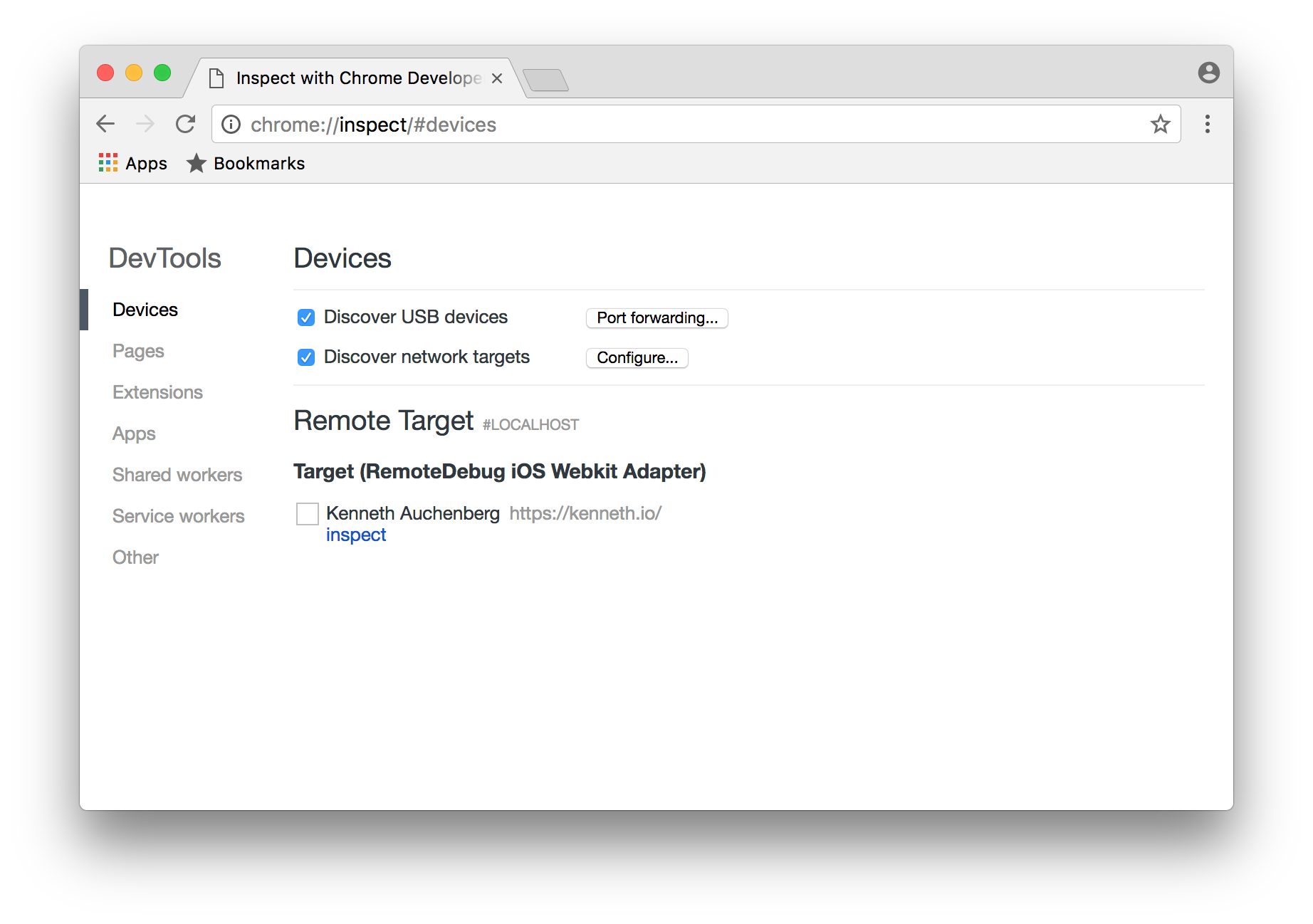Click the Target (RemoteDebug iOS Webkit Adapter) heading
This screenshot has height=924, width=1313.
pos(500,471)
